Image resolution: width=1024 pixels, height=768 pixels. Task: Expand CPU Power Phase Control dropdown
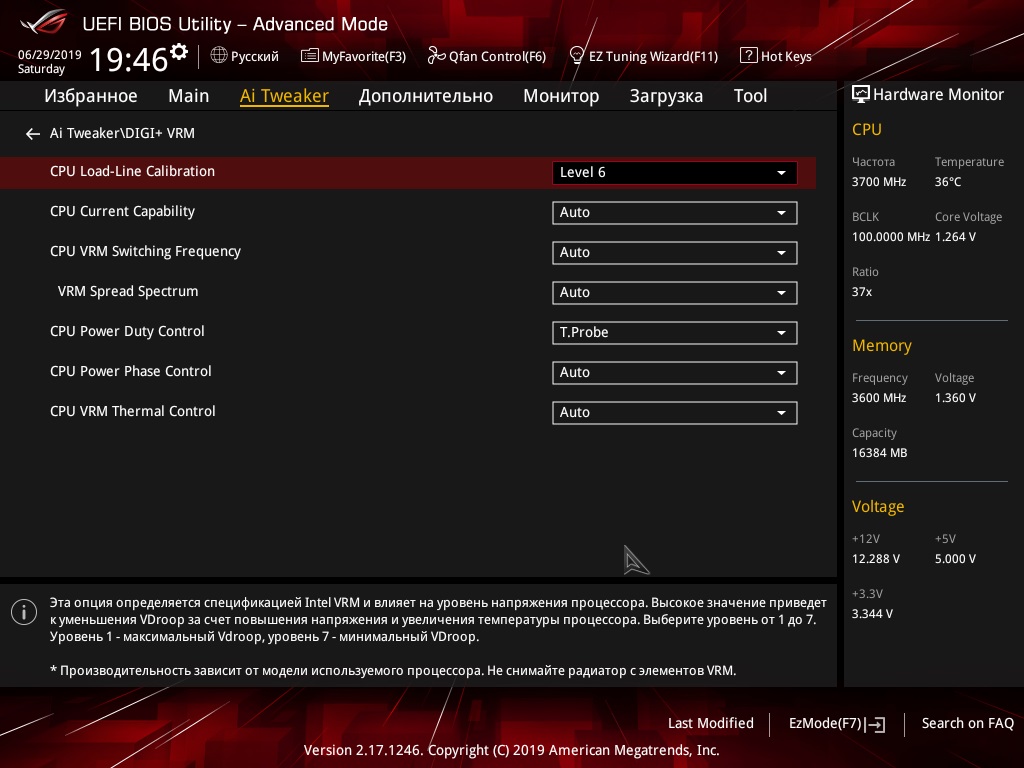(675, 372)
